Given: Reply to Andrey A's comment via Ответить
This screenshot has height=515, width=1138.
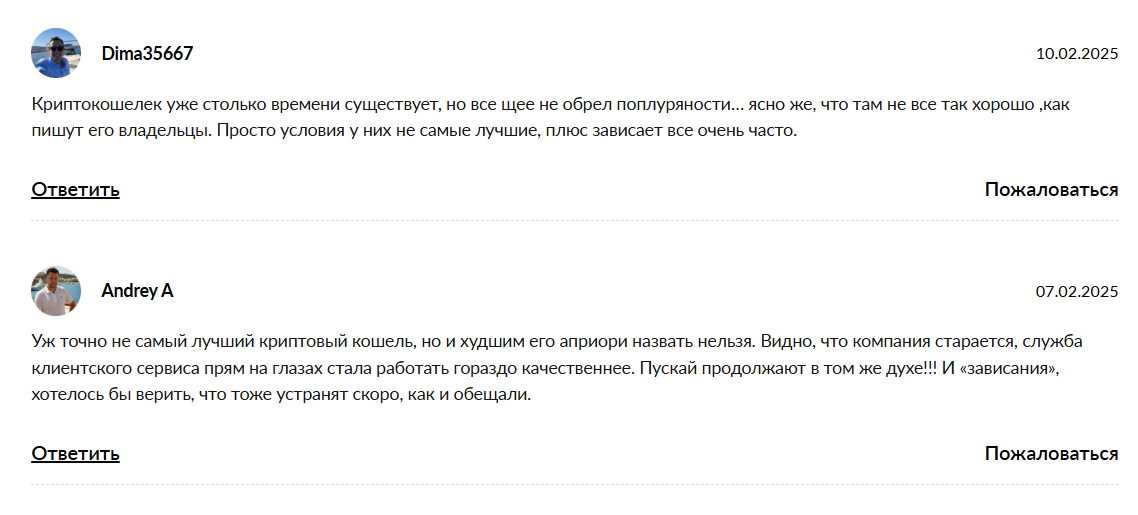Looking at the screenshot, I should pos(75,453).
